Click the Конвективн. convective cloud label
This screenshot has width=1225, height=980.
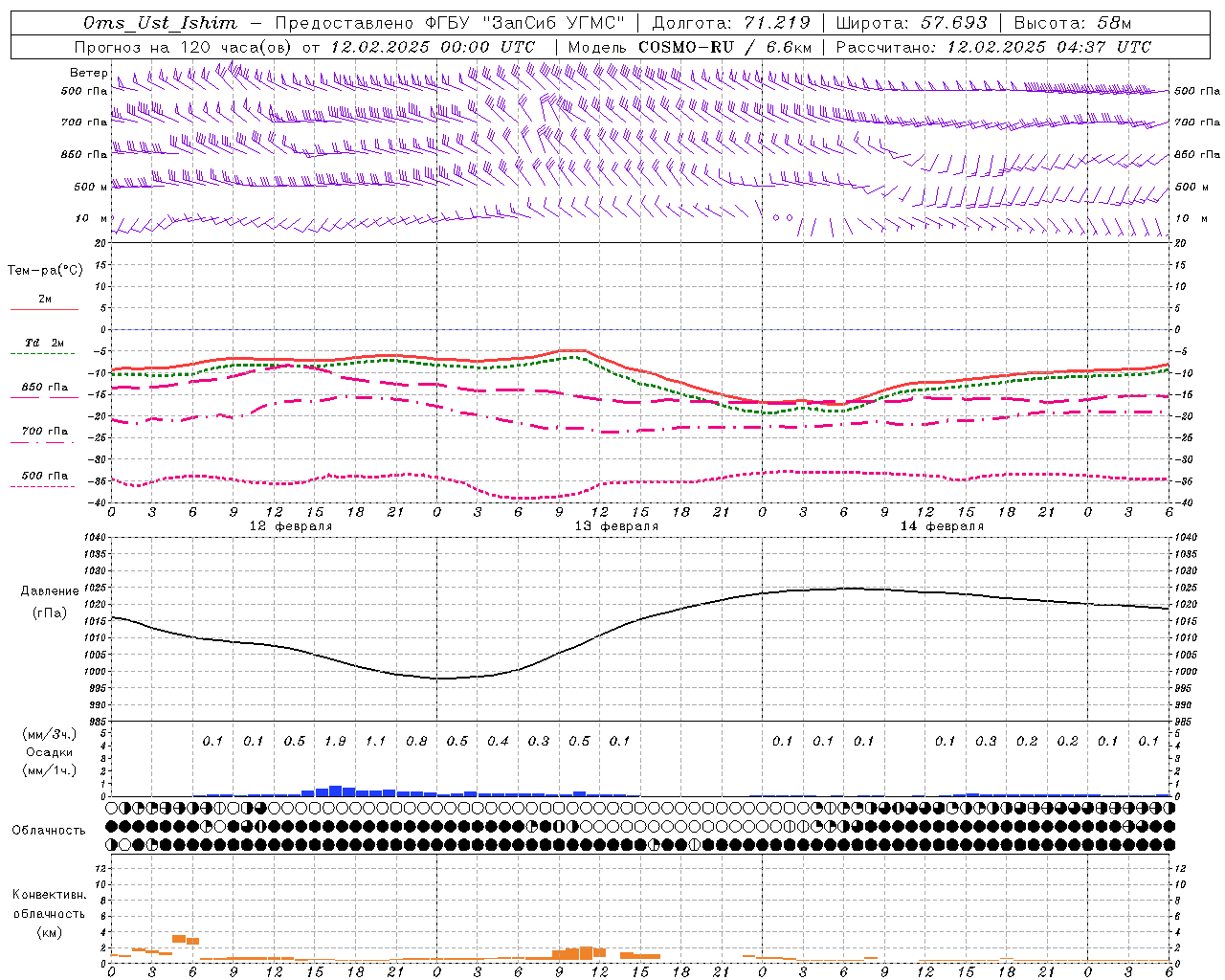point(49,895)
